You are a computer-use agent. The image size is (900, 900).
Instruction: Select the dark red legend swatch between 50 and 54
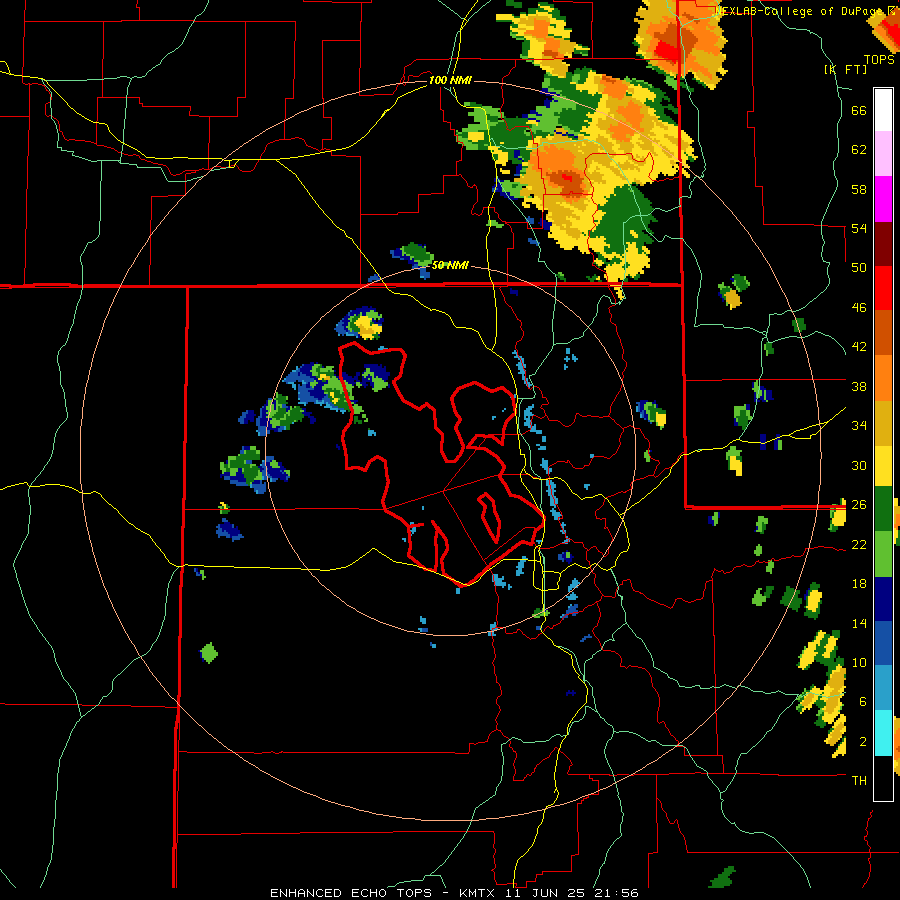click(x=883, y=244)
